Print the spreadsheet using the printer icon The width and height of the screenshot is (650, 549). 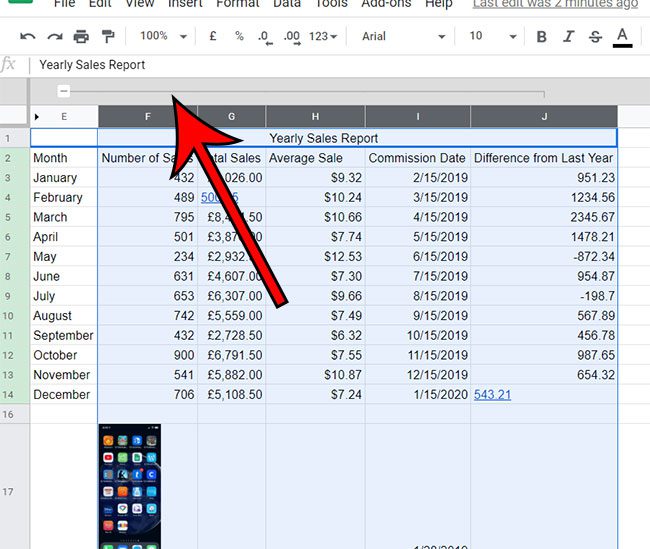81,37
